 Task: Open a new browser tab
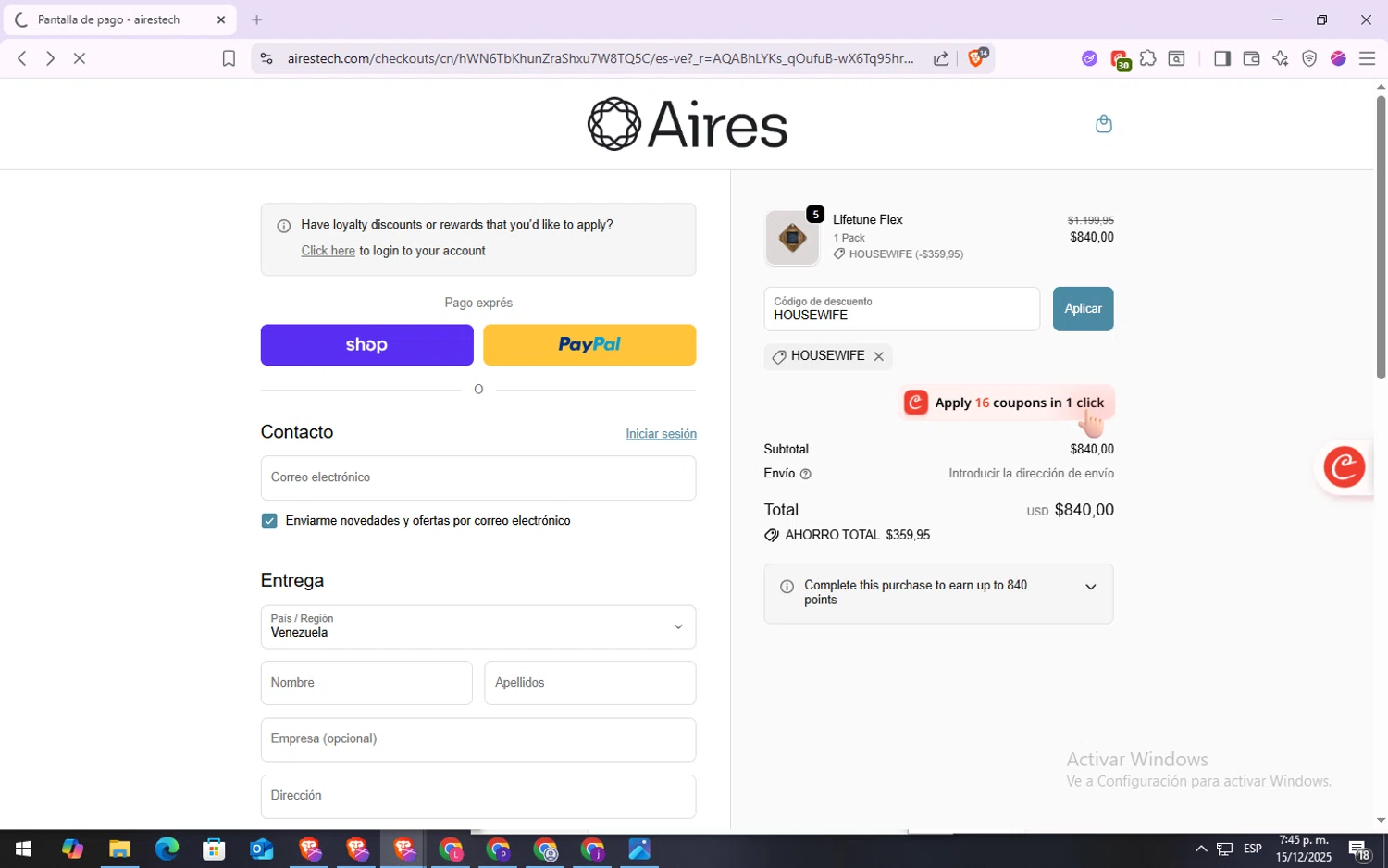[257, 19]
